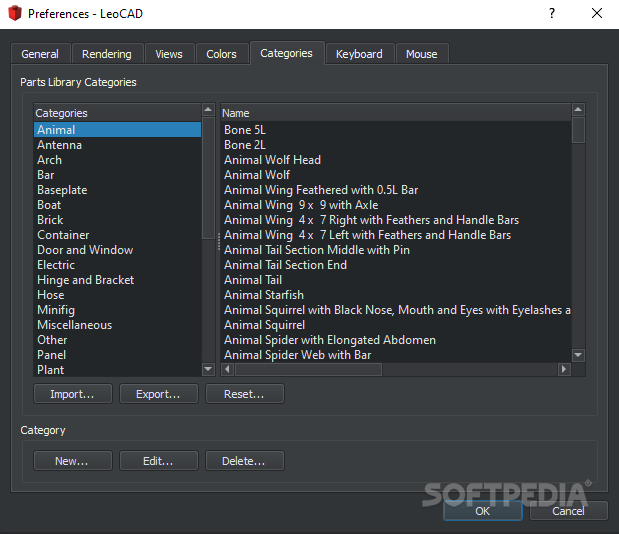This screenshot has height=534, width=619.
Task: Select the Bar category
Action: [x=118, y=175]
